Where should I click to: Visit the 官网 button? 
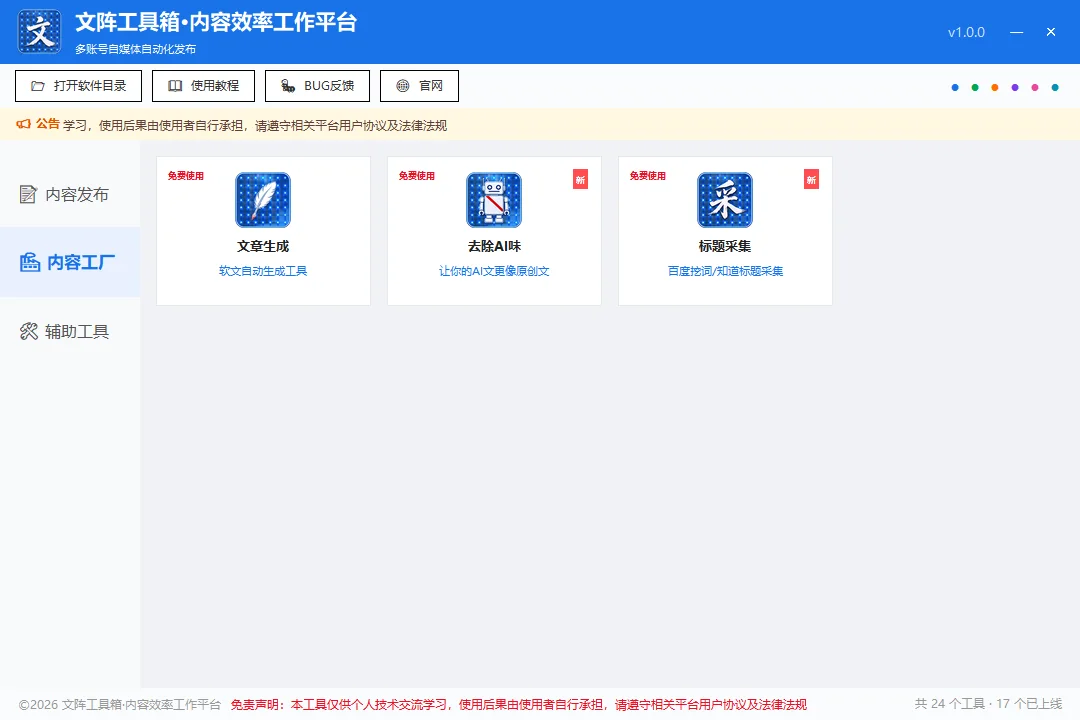click(x=419, y=86)
